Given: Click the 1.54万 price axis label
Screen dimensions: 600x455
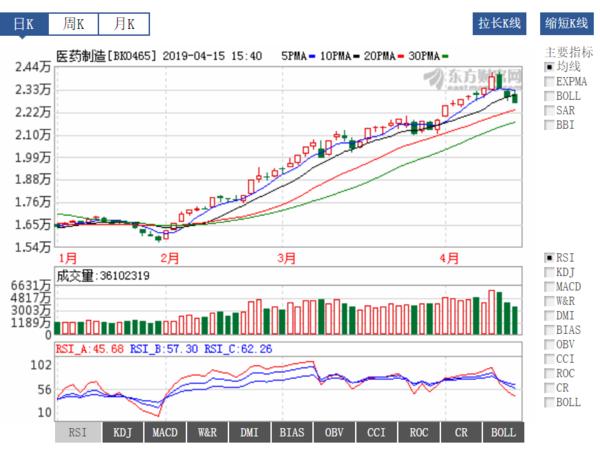Looking at the screenshot, I should [33, 247].
